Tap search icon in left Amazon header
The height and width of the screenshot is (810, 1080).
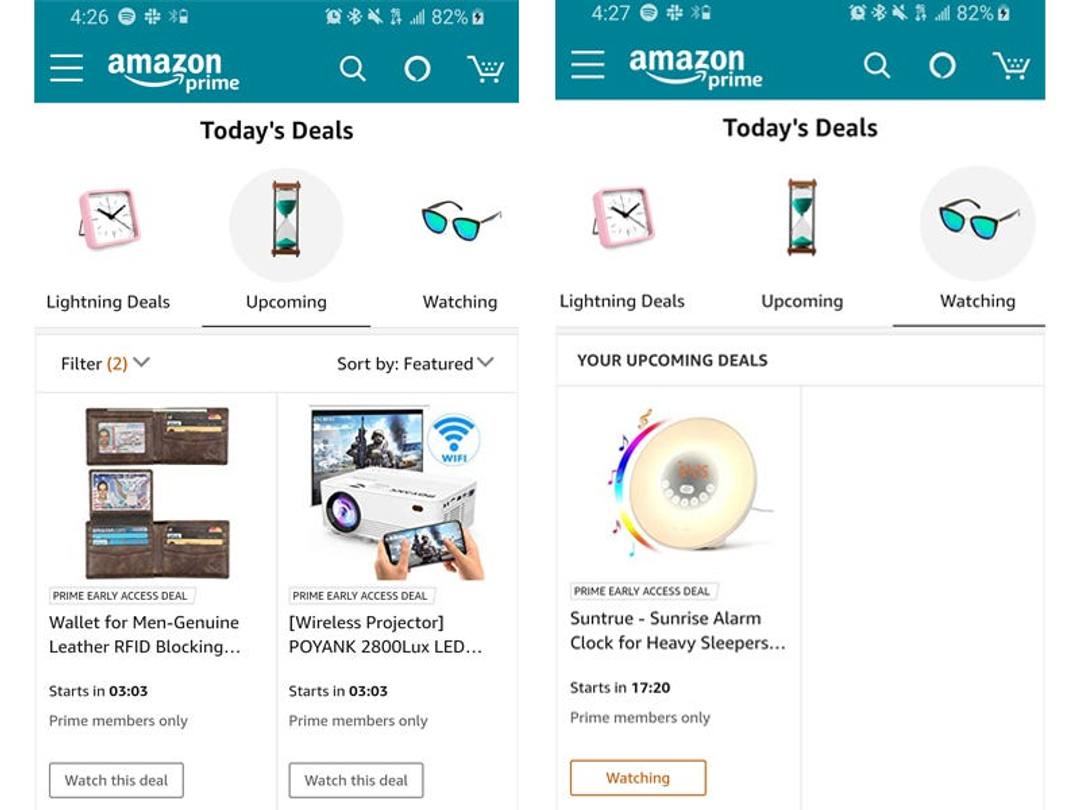point(352,69)
